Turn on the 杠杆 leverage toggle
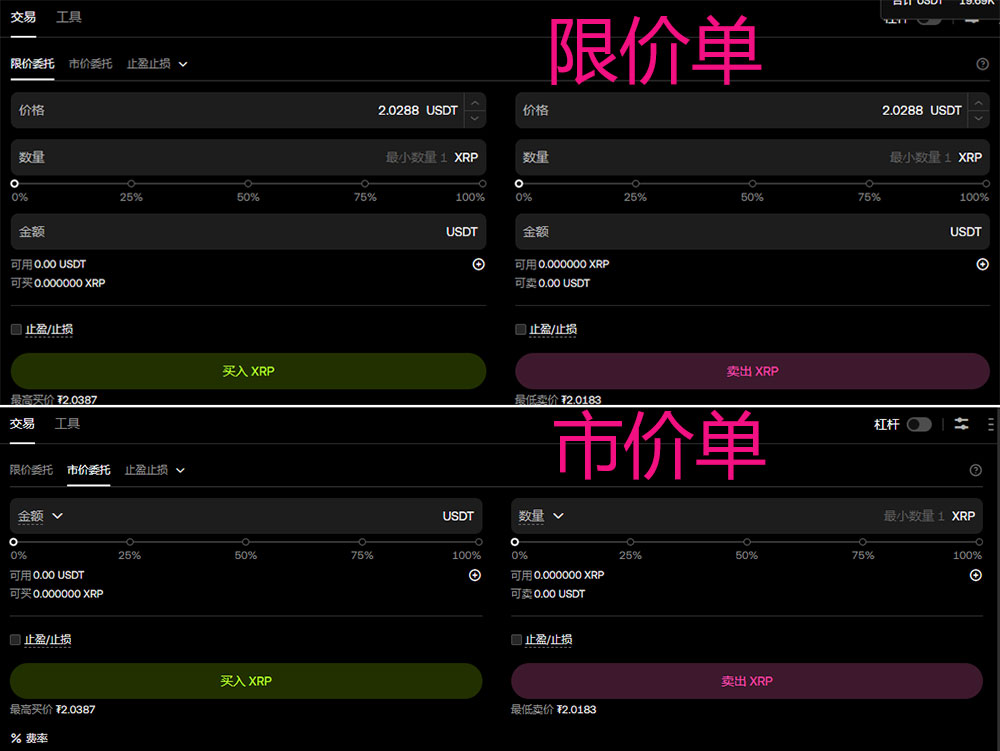Viewport: 1000px width, 751px height. [919, 424]
